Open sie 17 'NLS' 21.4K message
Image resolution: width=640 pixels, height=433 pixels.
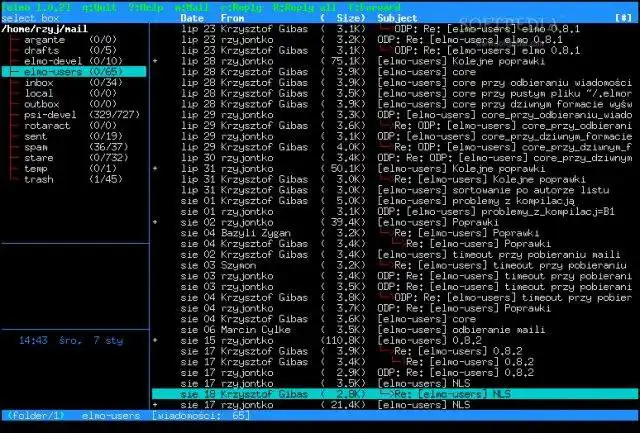pyautogui.click(x=395, y=405)
